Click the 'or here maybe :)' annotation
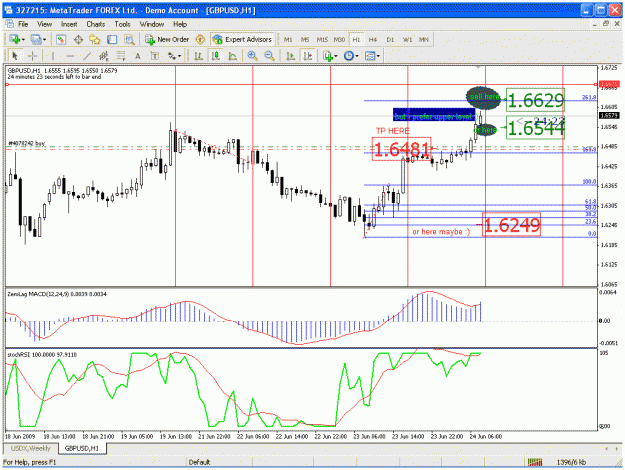Screen dimensions: 625x470 [441, 232]
